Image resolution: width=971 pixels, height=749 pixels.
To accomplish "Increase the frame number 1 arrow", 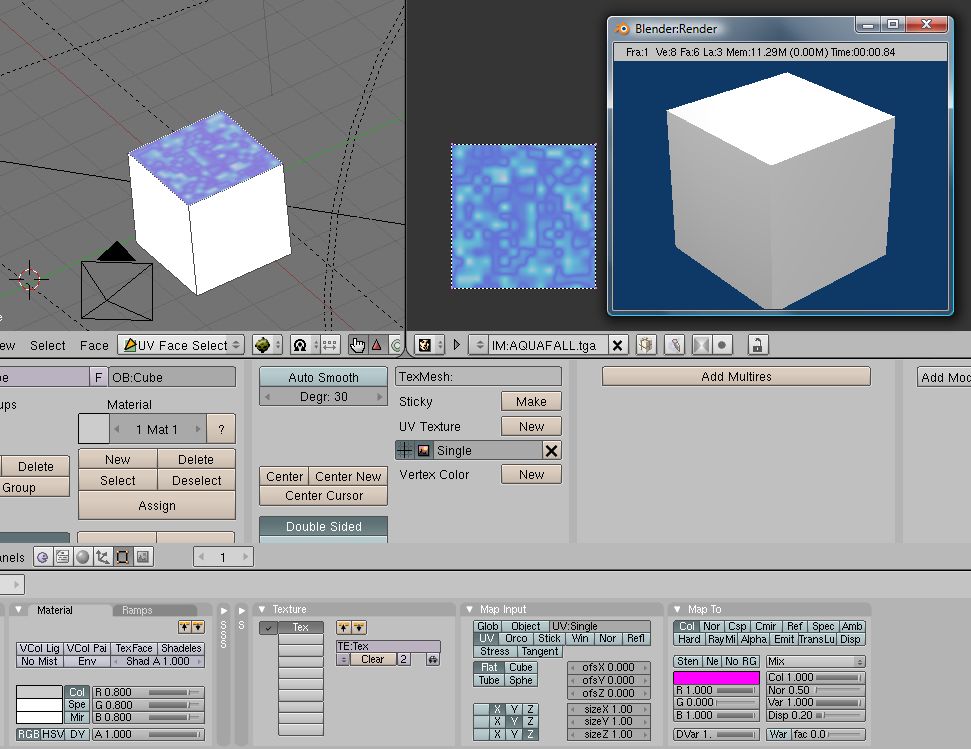I will click(x=245, y=557).
